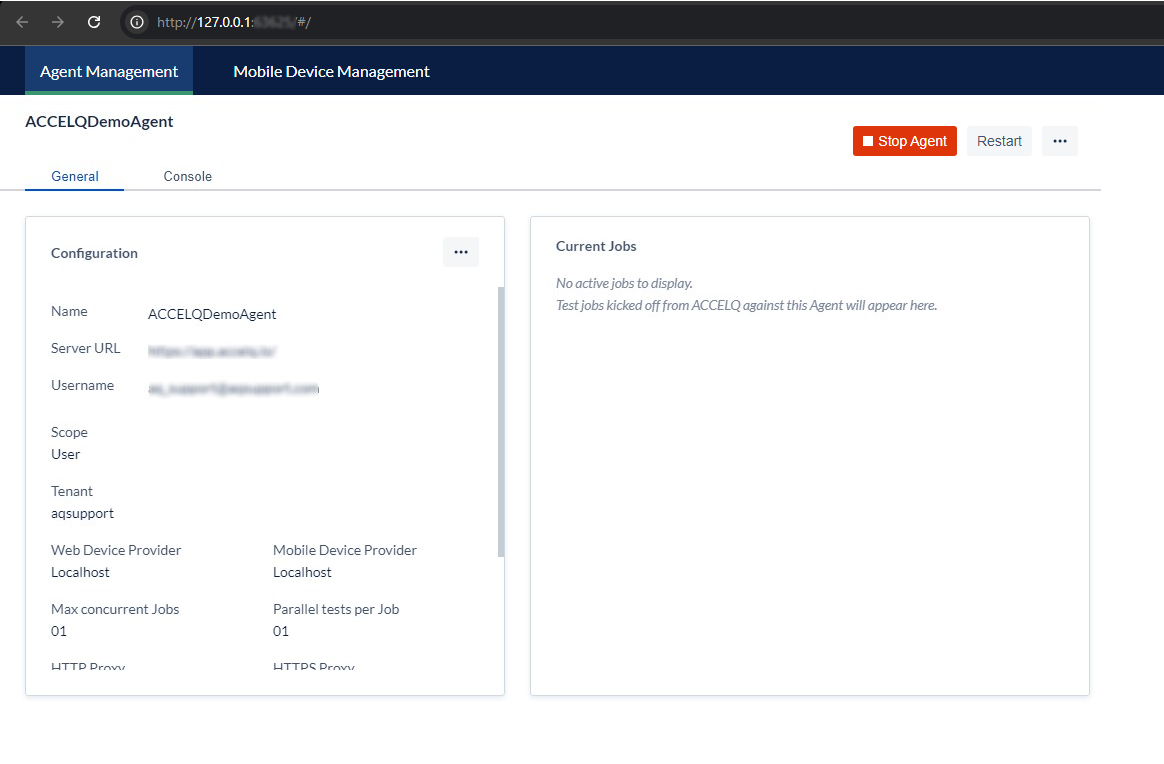Click the Current Jobs heading
Screen dimensions: 1164x764
click(596, 246)
